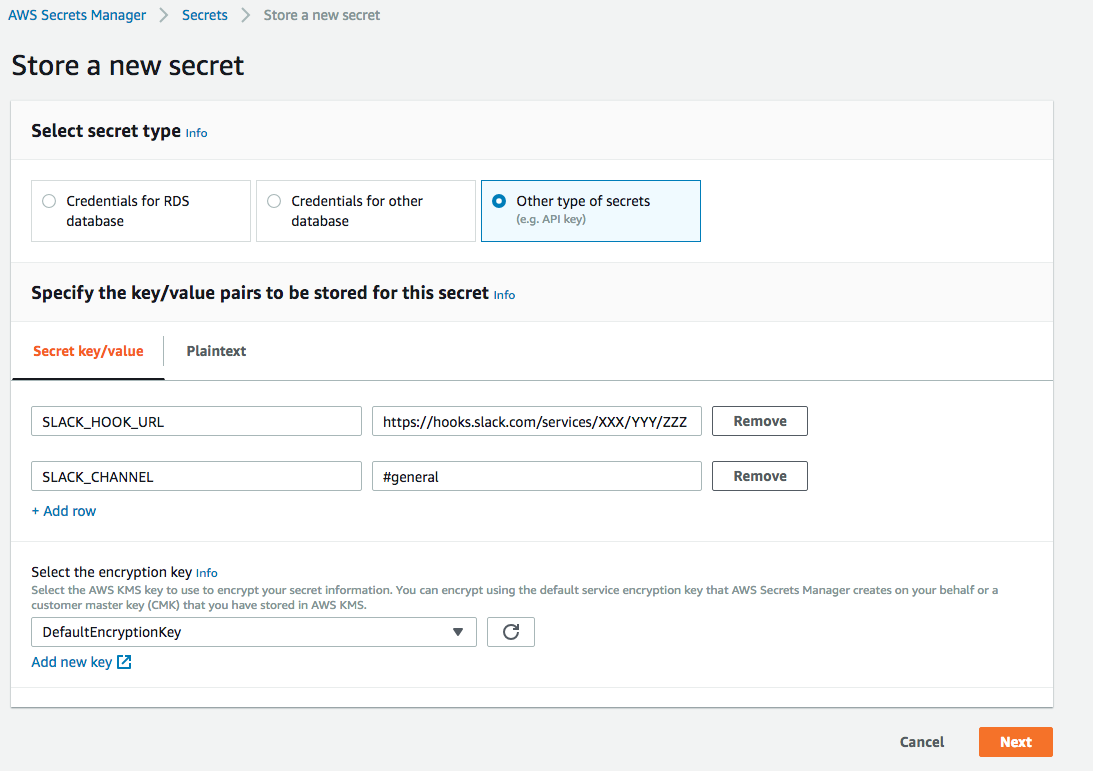Screen dimensions: 1093x771
Task: Select Credentials for RDS database
Action: pos(49,201)
